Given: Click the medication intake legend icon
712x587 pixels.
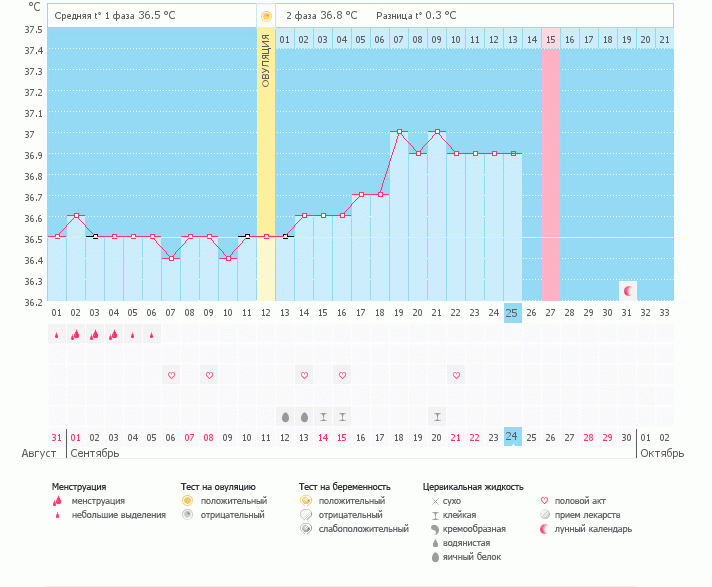Looking at the screenshot, I should click(x=545, y=514).
